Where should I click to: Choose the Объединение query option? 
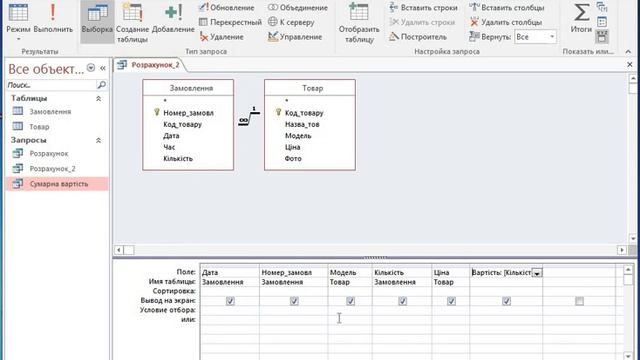pos(298,7)
